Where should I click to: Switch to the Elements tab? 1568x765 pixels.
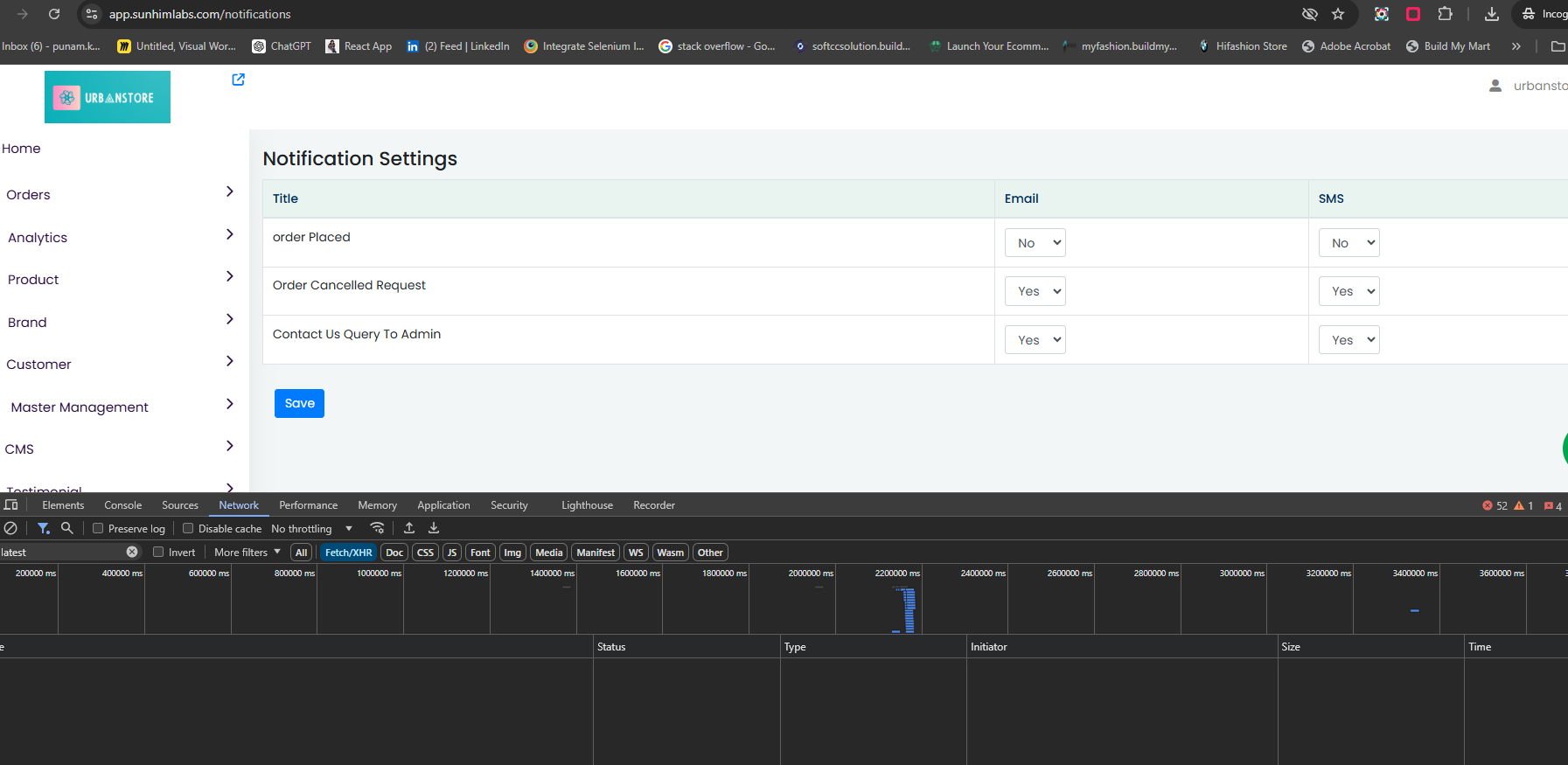63,505
